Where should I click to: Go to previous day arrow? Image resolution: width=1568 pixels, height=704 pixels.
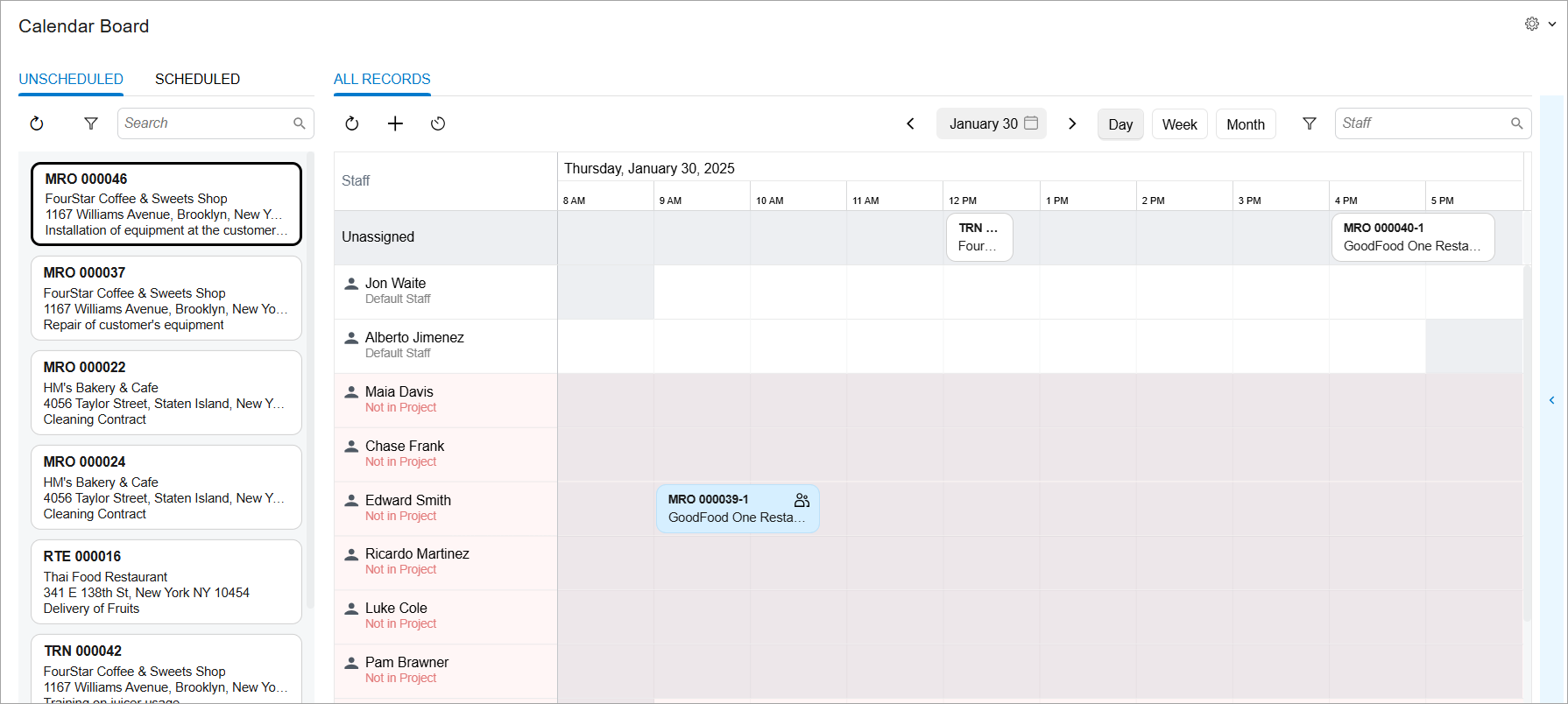(910, 123)
